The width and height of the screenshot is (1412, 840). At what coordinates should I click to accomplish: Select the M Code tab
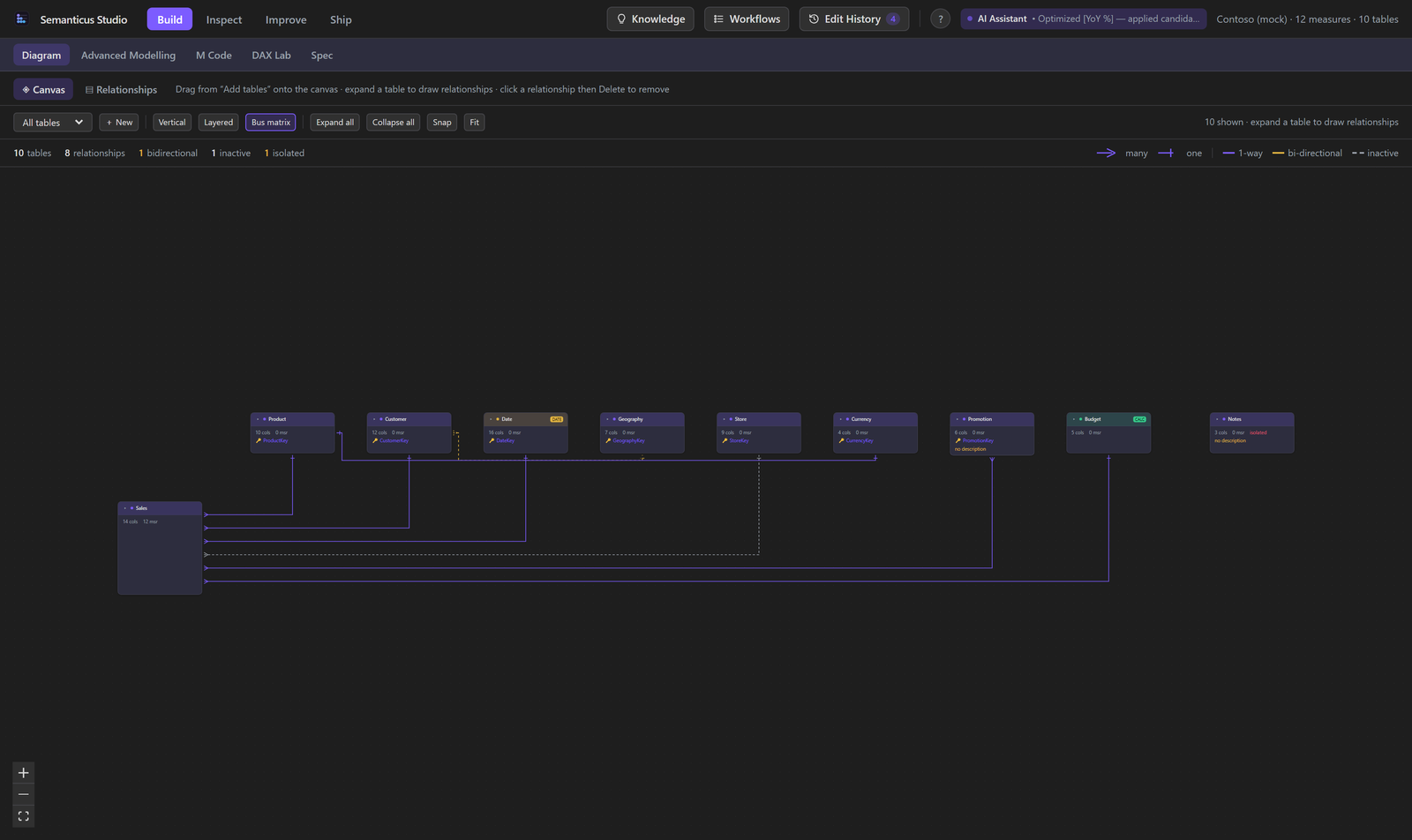214,55
